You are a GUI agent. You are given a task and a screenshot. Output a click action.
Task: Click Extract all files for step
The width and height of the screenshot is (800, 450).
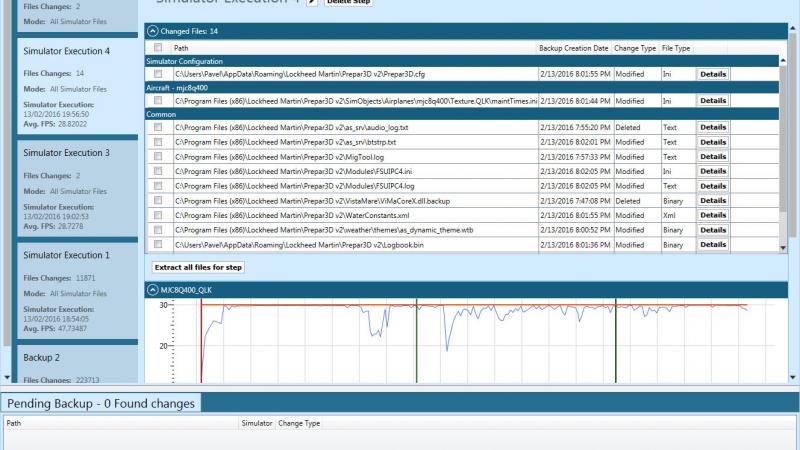pyautogui.click(x=198, y=267)
